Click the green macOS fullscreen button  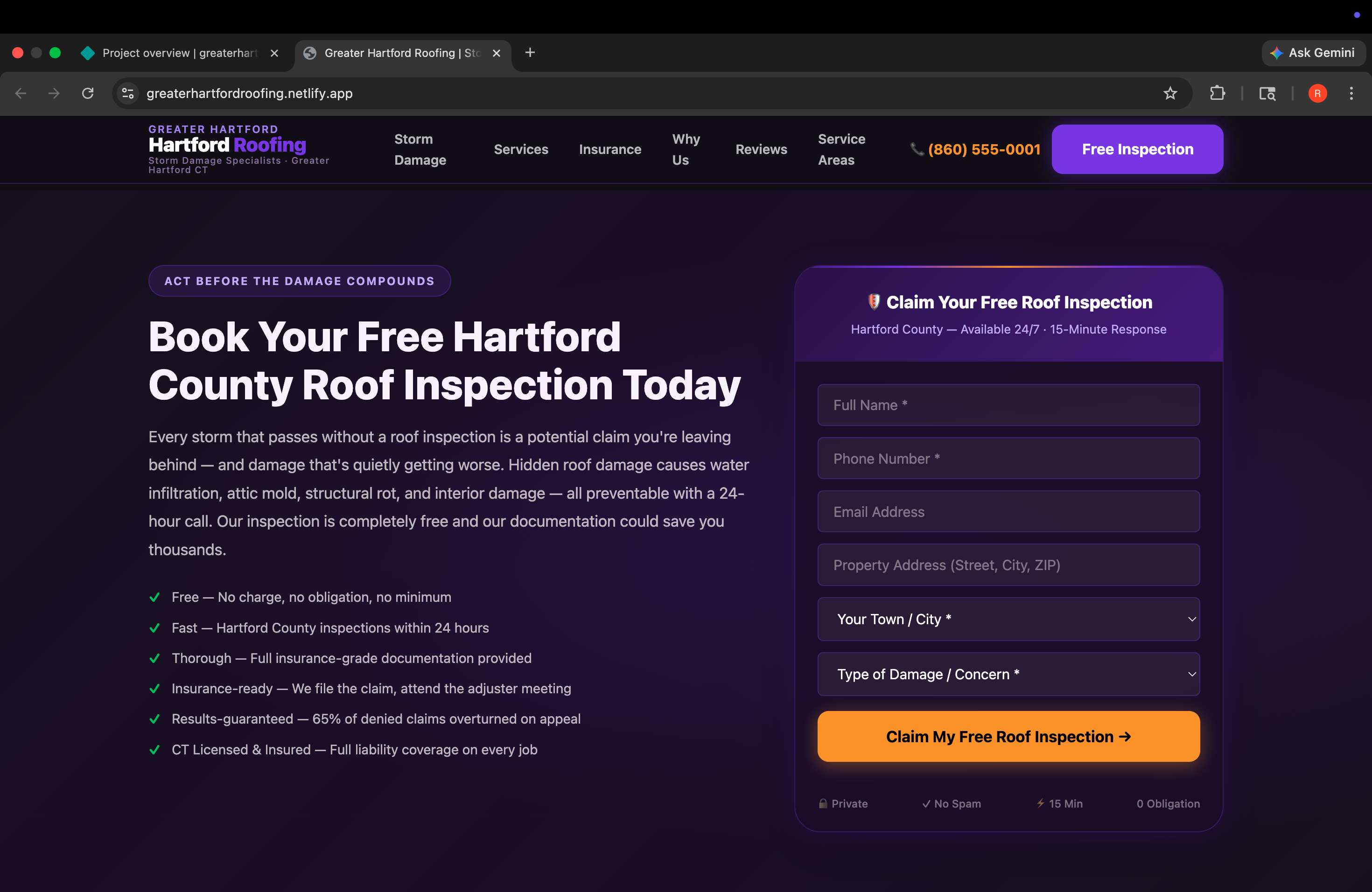[55, 53]
